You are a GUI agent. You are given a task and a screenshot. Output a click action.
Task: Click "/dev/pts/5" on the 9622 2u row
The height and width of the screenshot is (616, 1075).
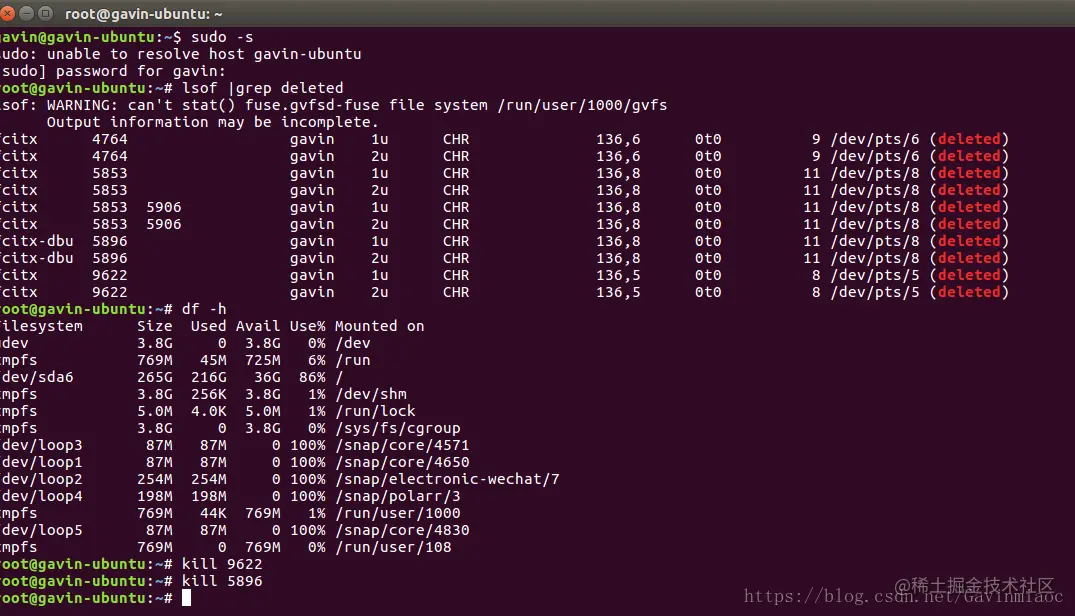tap(875, 293)
